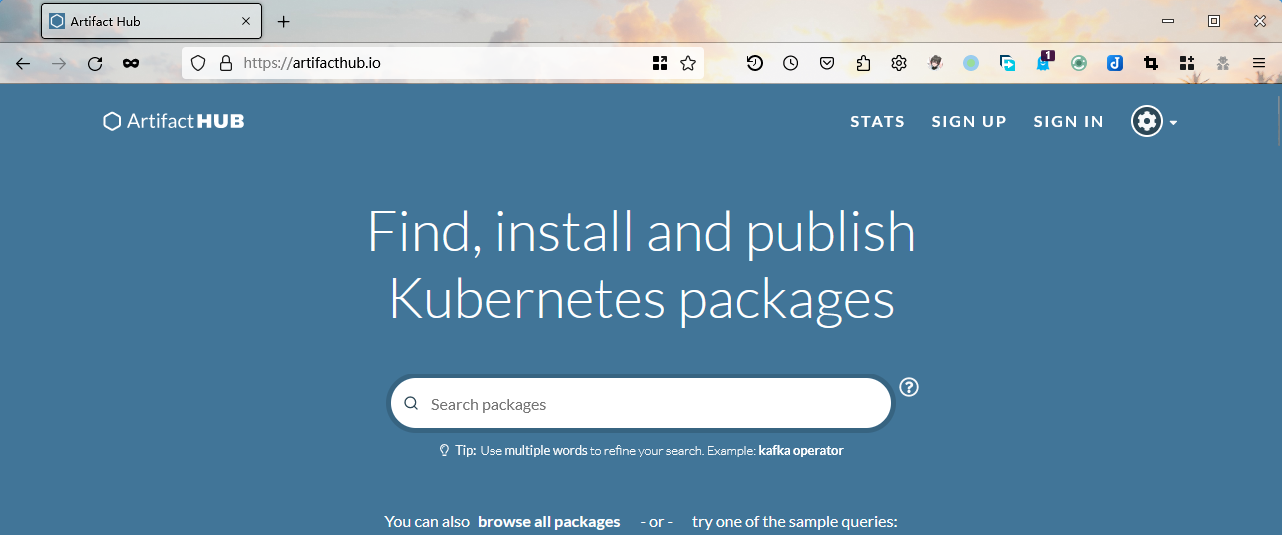Viewport: 1282px width, 535px height.
Task: Click the anime avatar extension icon
Action: coord(935,63)
